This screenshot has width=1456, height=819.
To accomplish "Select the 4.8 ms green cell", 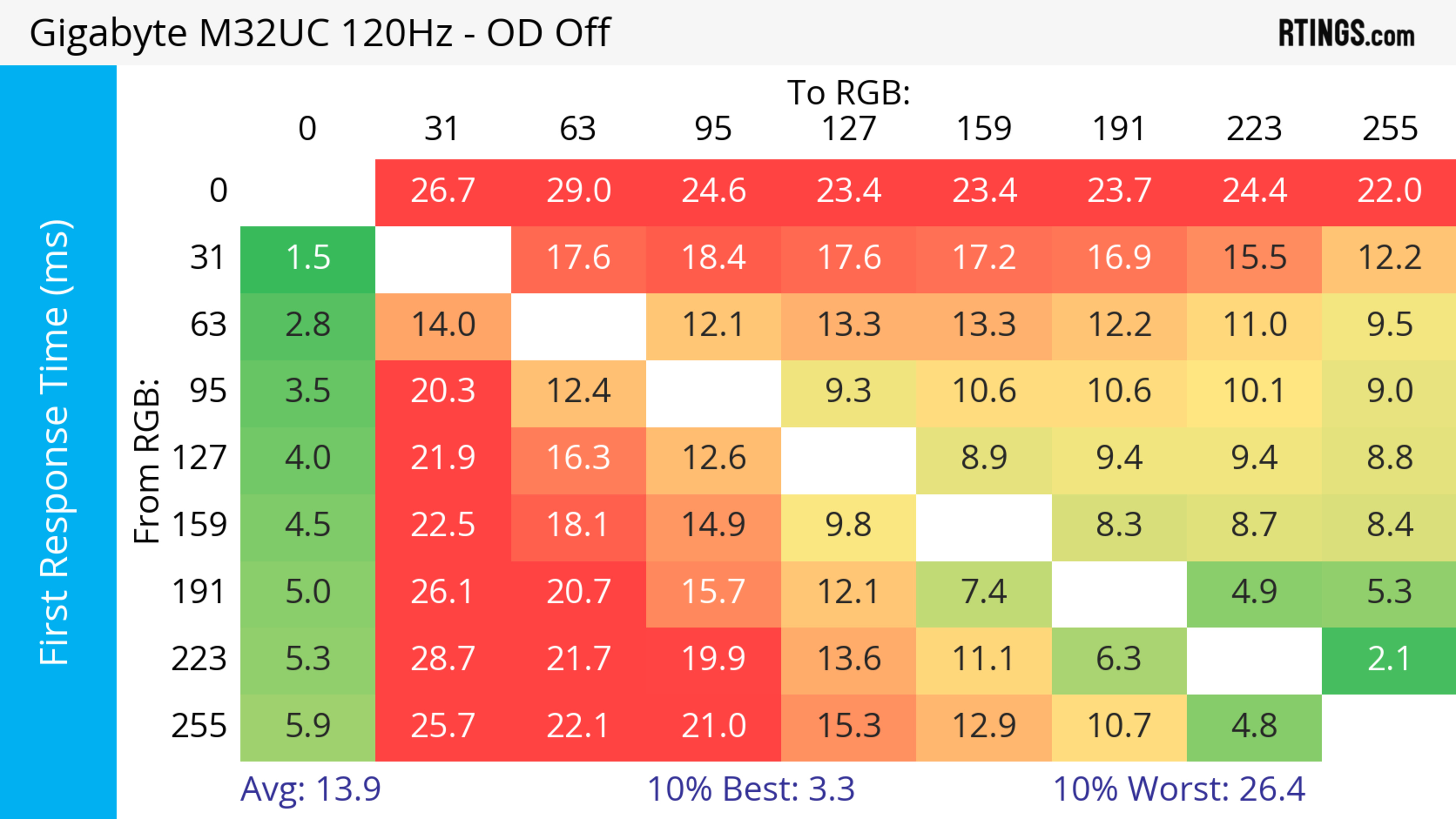I will click(1254, 726).
